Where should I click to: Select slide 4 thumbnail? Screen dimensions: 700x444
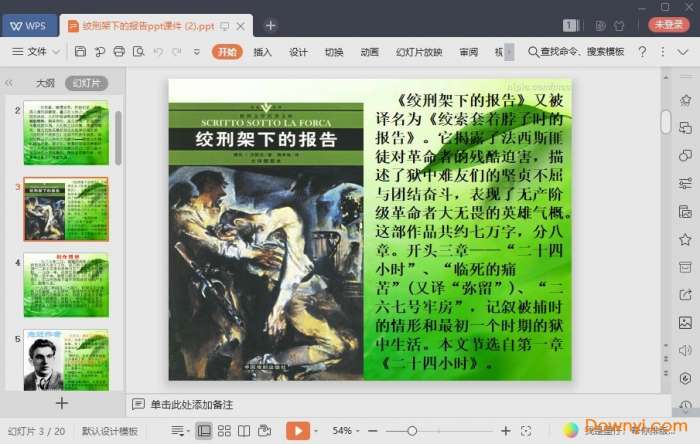(66, 285)
